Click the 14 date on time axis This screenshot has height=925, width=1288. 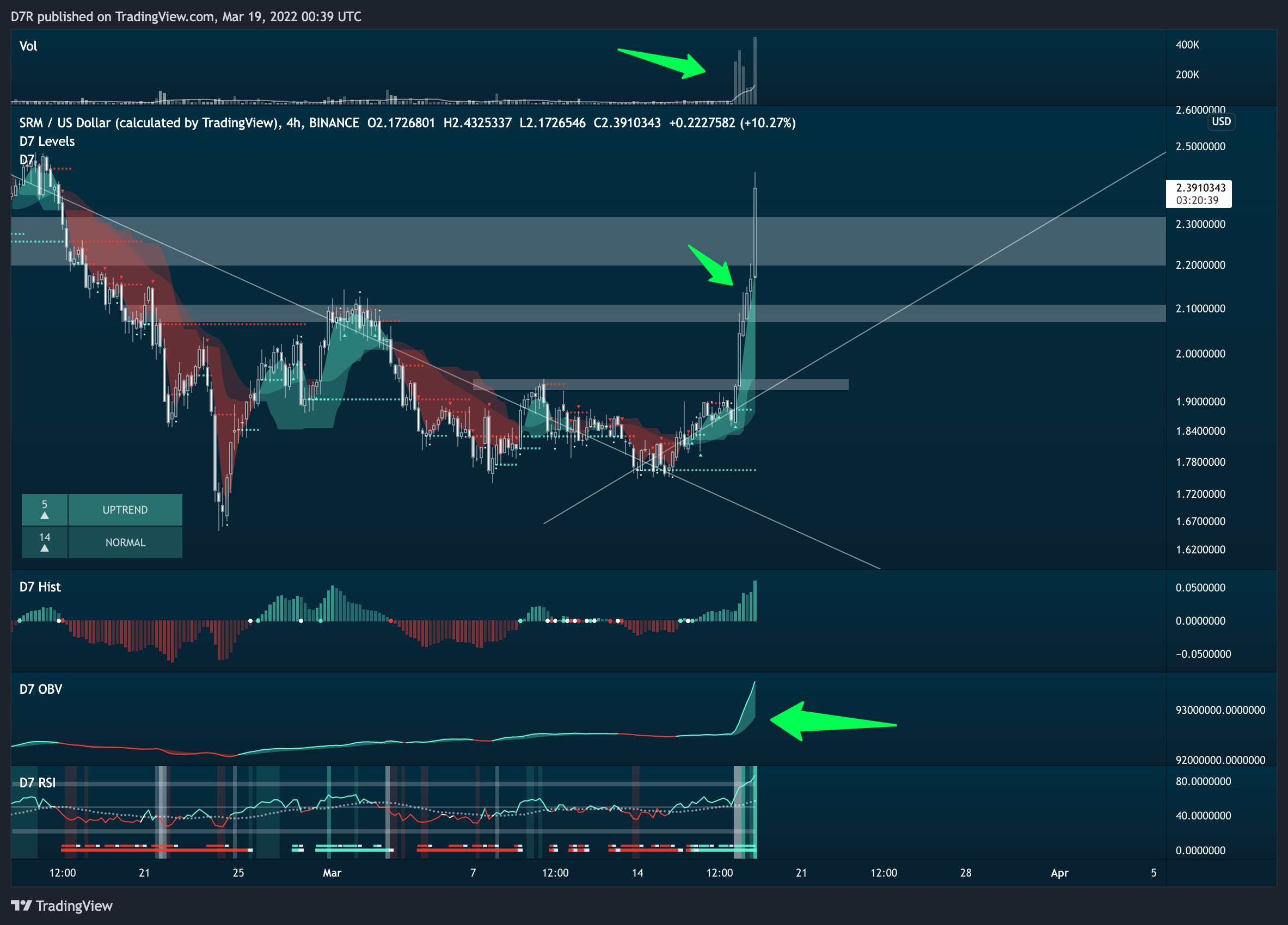coord(637,873)
